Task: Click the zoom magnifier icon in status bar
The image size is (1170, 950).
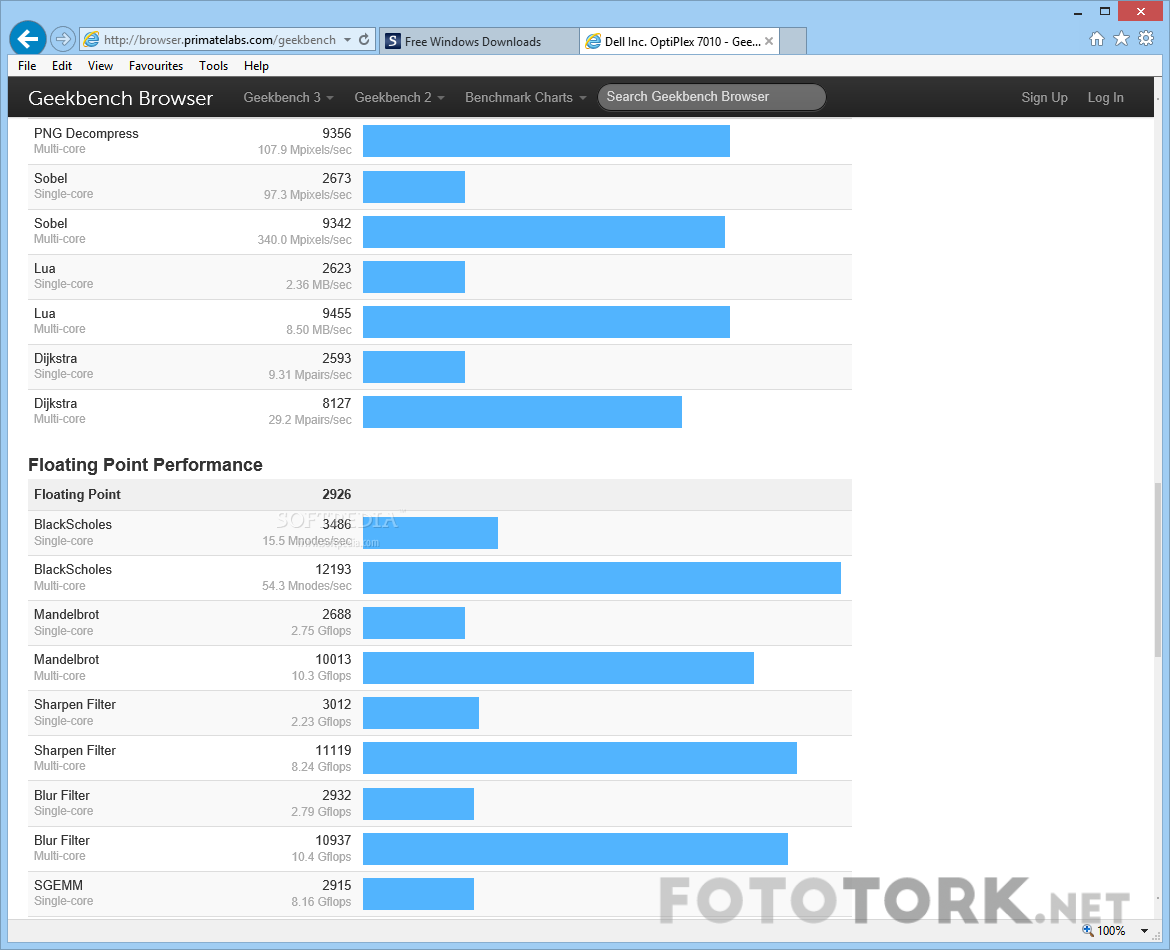Action: click(x=1088, y=930)
